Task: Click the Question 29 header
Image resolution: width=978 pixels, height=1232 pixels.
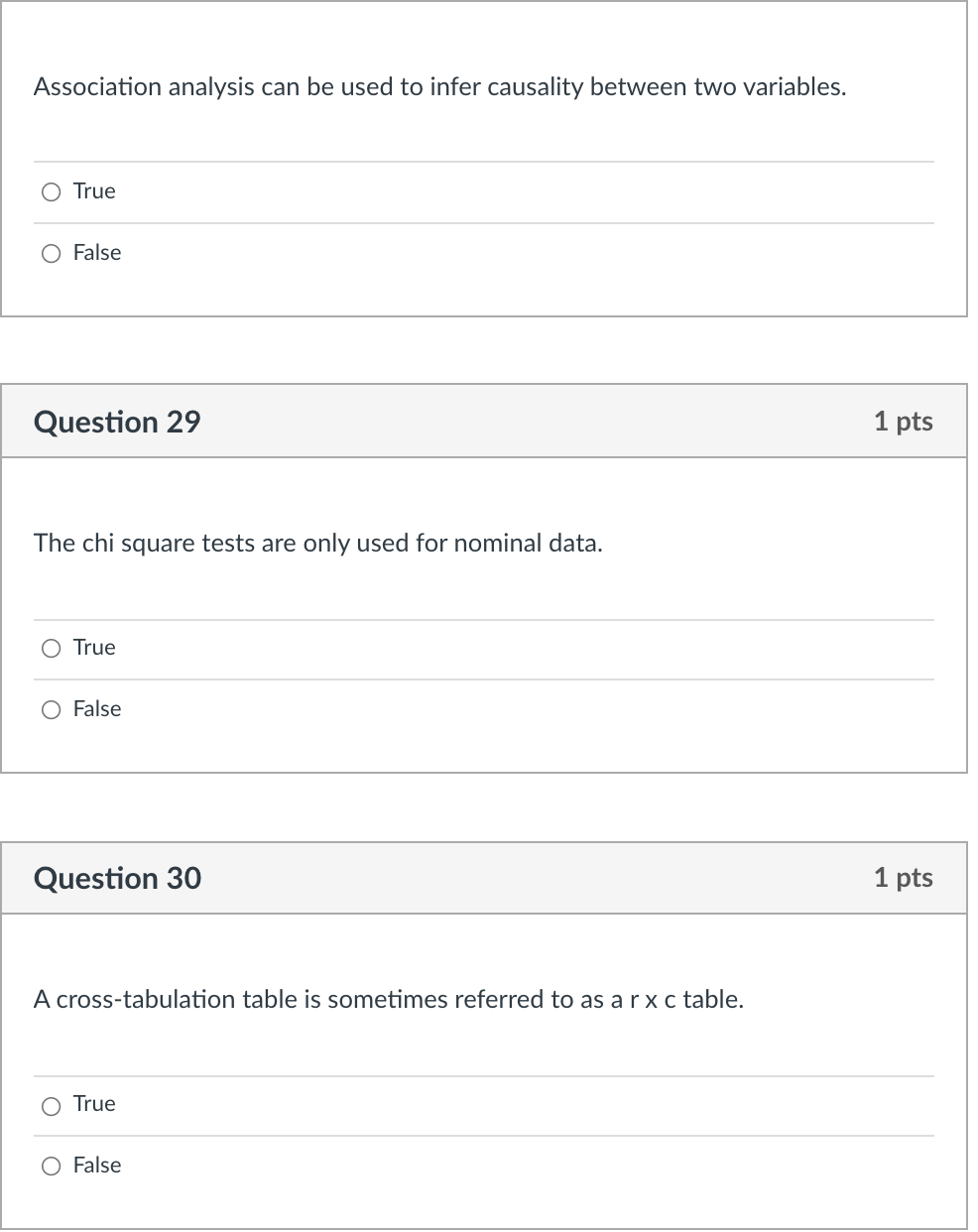Action: pyautogui.click(x=118, y=422)
